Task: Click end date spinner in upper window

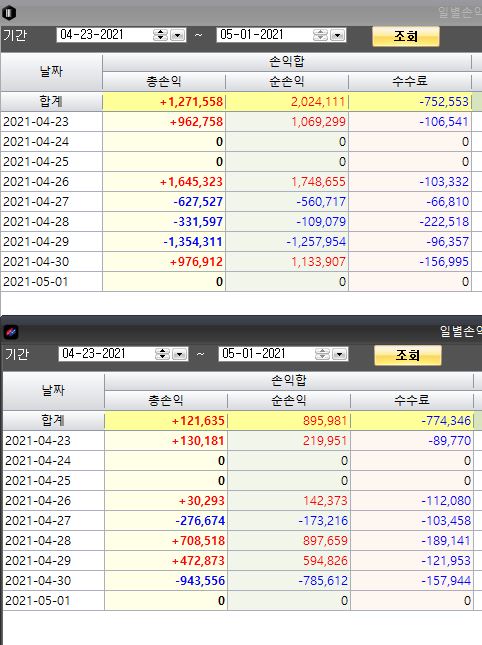Action: [320, 35]
